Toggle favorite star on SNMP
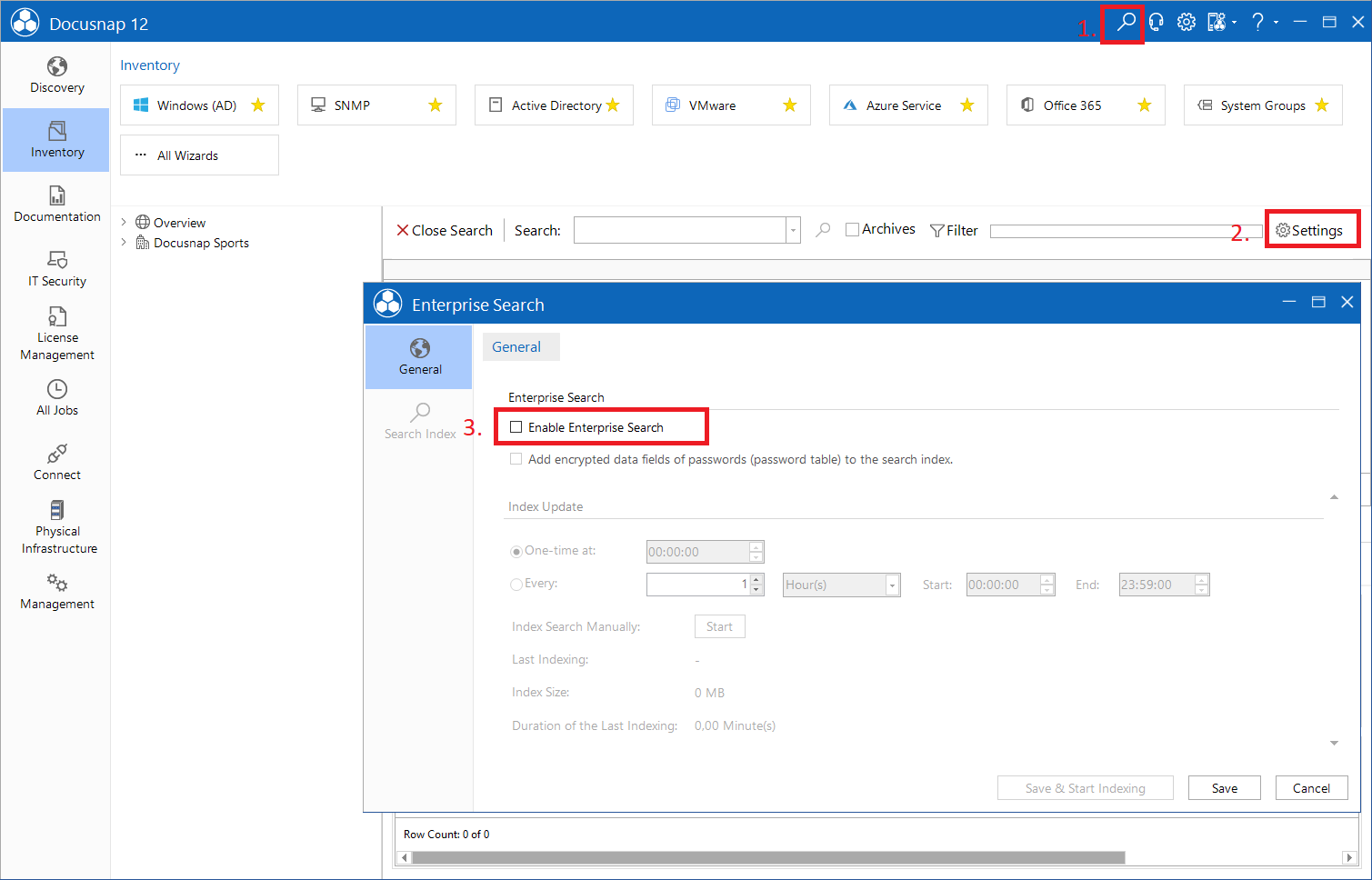 [436, 105]
